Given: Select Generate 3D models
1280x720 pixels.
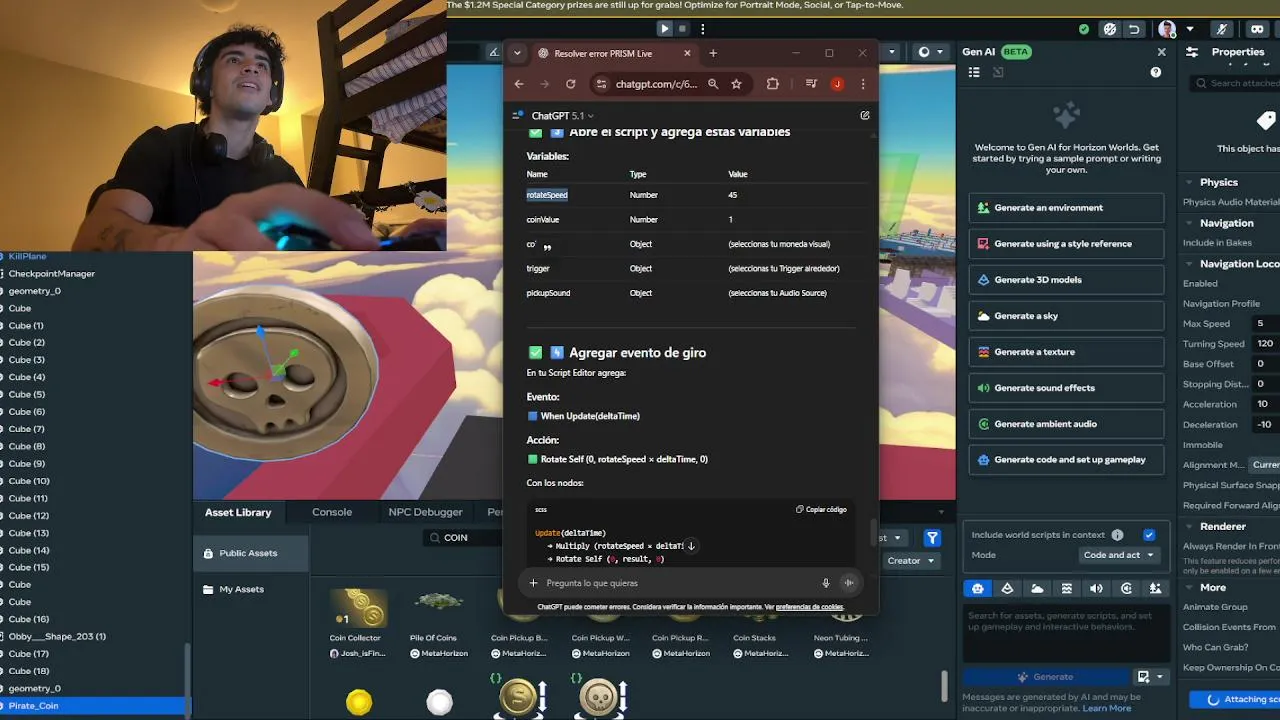Looking at the screenshot, I should point(1066,280).
